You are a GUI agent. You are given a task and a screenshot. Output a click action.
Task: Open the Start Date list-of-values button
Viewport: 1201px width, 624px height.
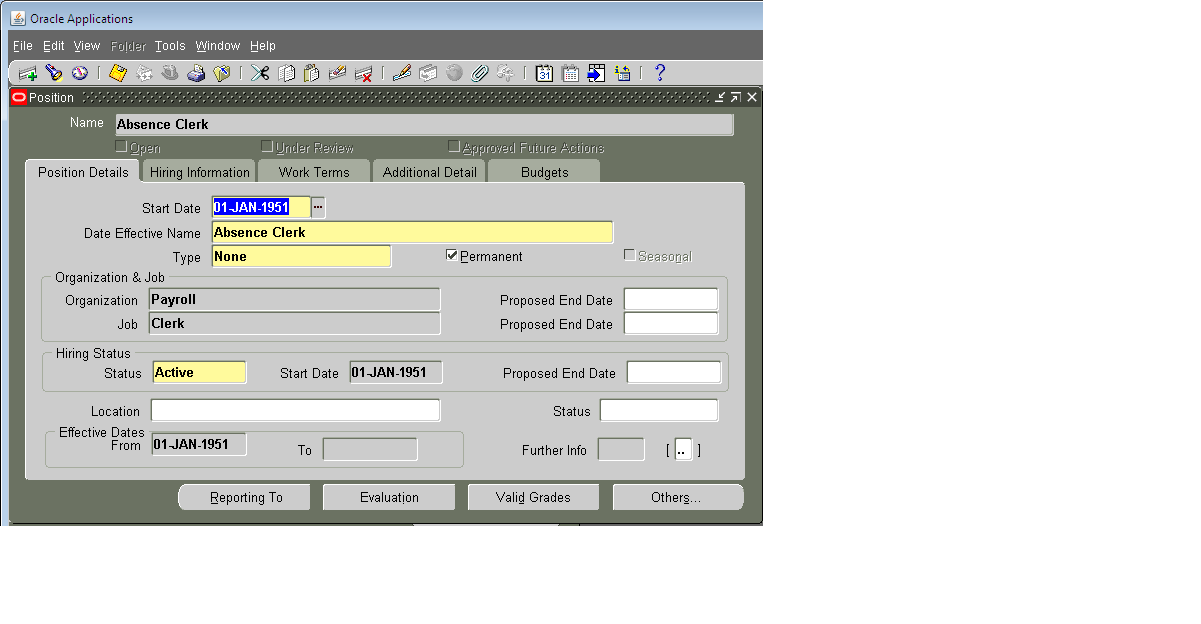(318, 207)
